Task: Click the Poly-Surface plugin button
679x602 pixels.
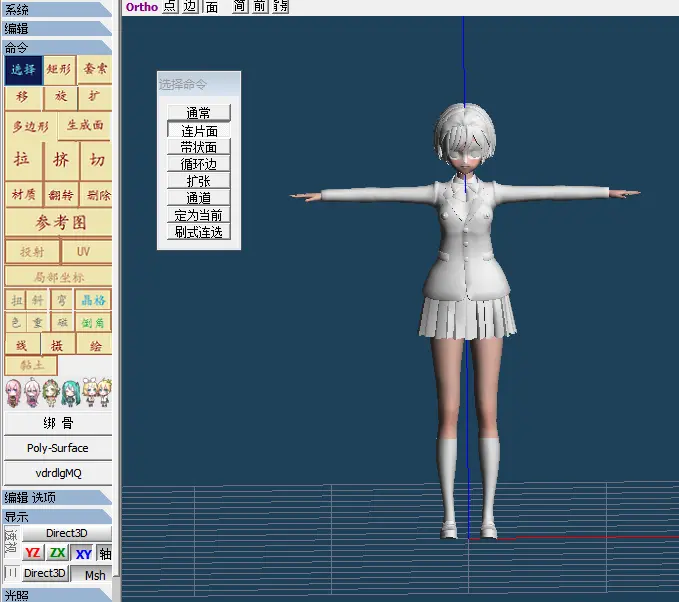Action: (x=58, y=448)
